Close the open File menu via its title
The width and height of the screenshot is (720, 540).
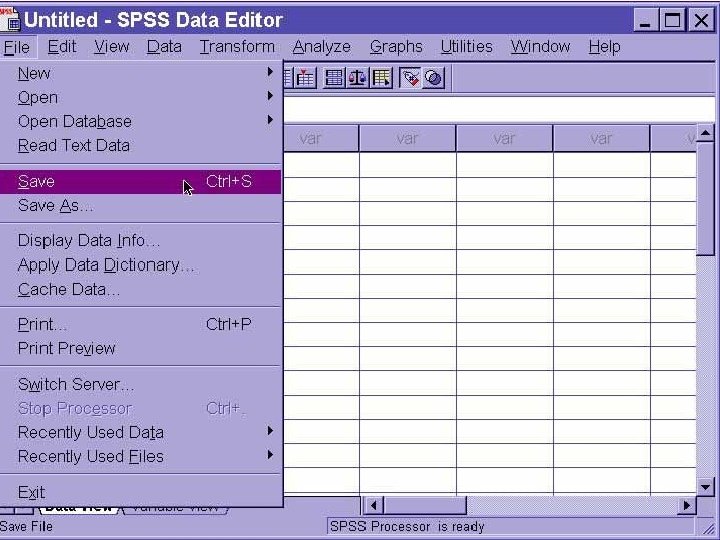coord(17,47)
